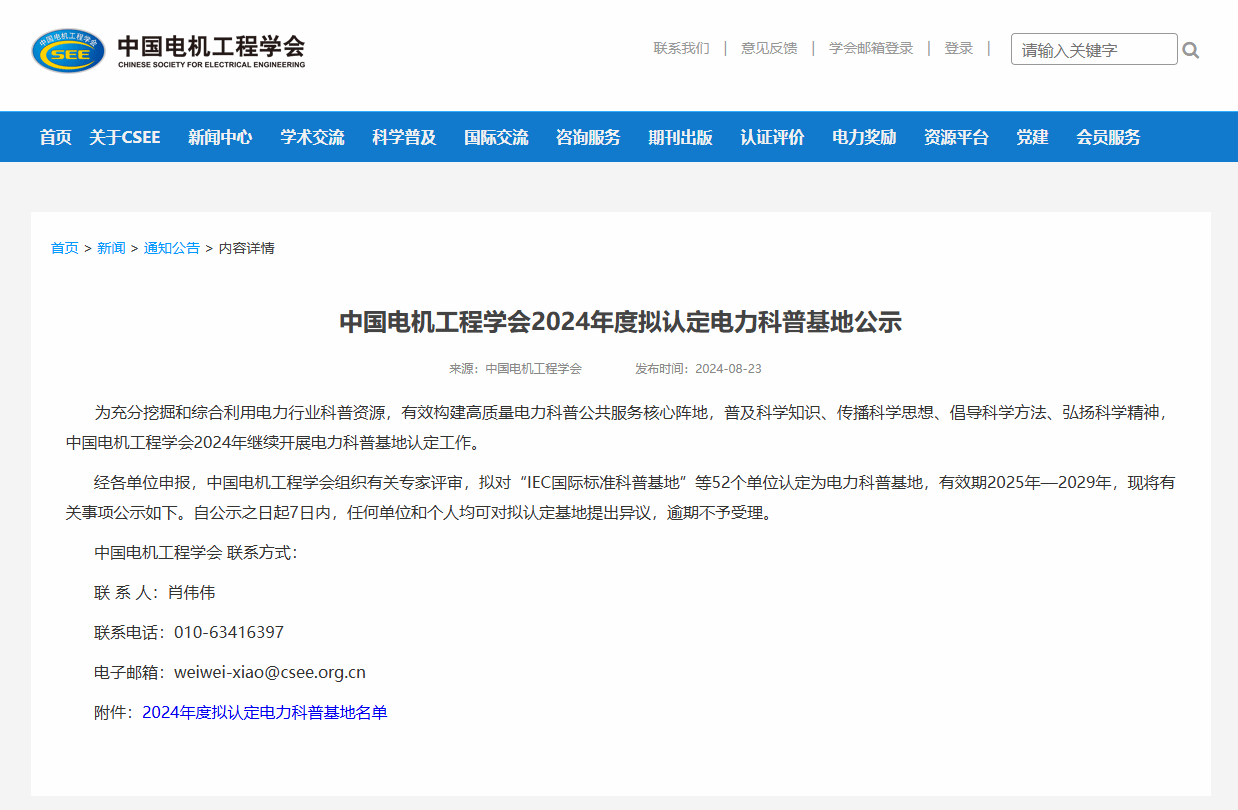Image resolution: width=1238 pixels, height=810 pixels.
Task: Click 新闻 in the breadcrumb trail
Action: pos(111,248)
